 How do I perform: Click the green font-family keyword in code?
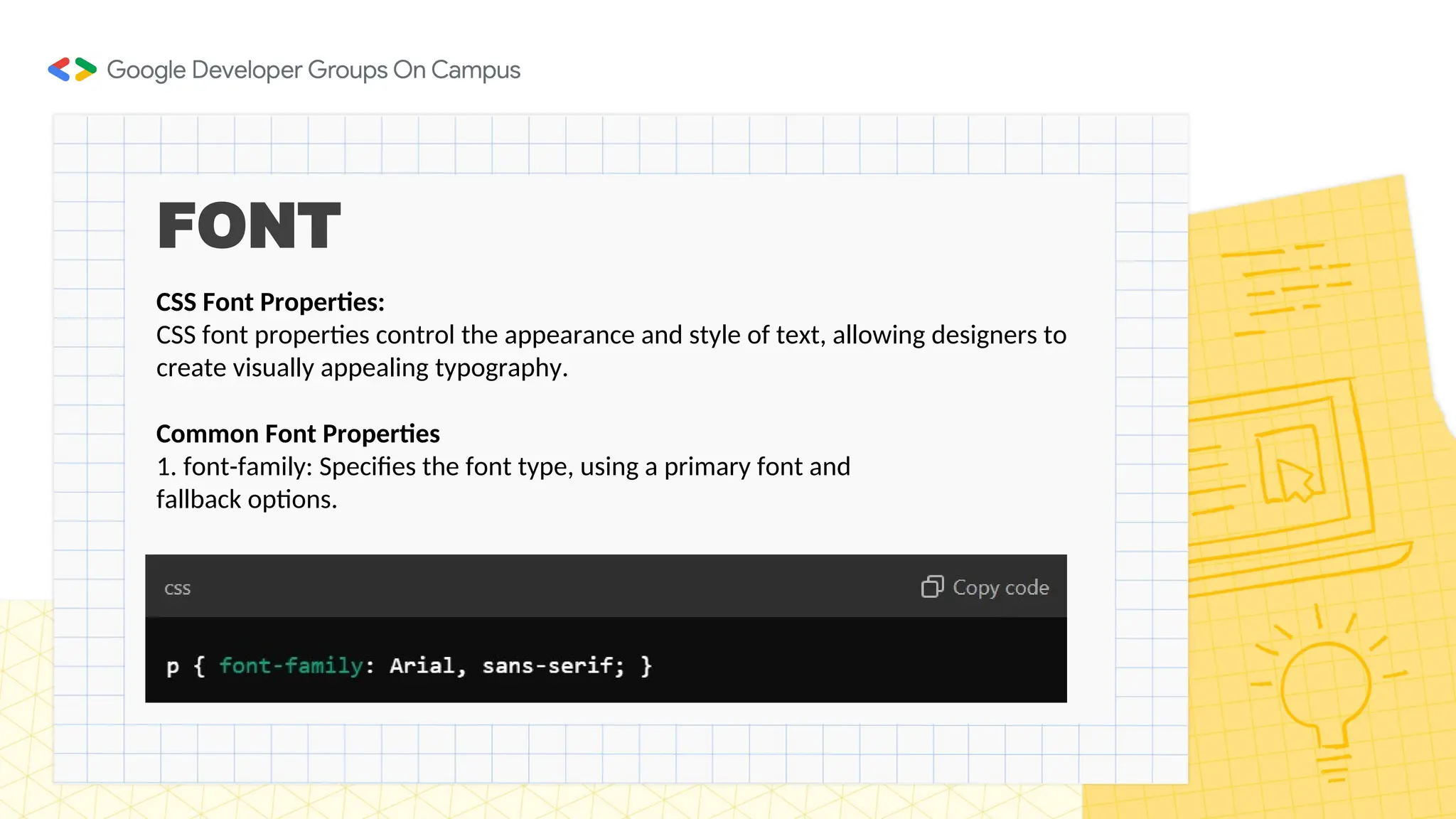click(291, 665)
